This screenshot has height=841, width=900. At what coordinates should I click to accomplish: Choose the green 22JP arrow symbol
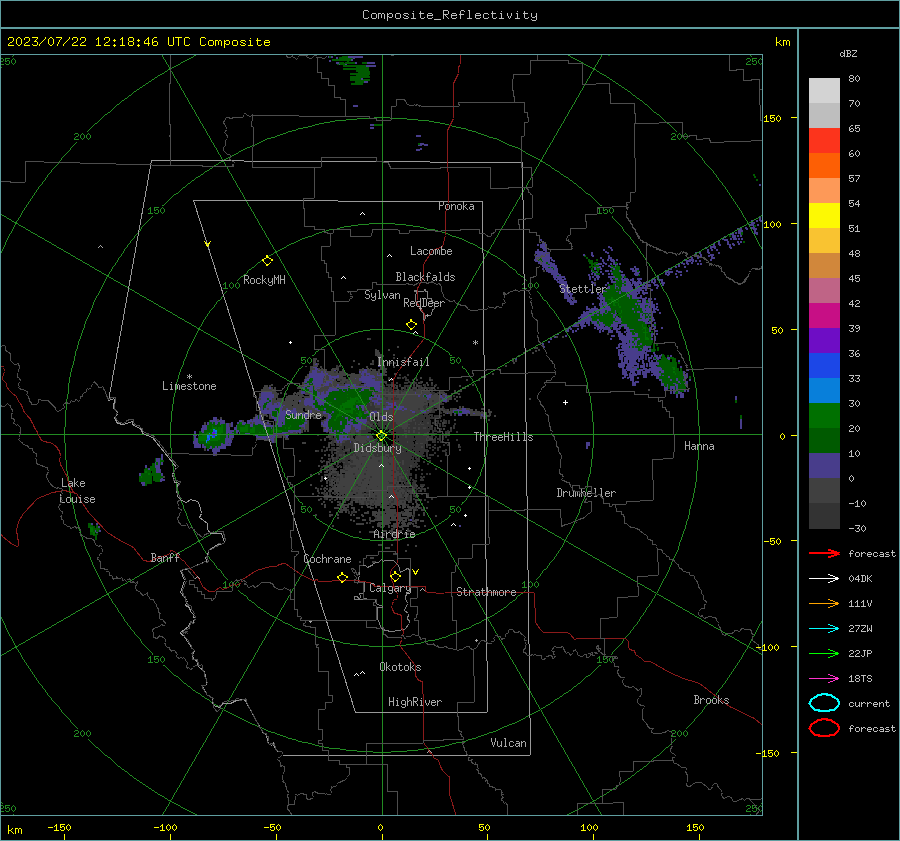pos(824,653)
